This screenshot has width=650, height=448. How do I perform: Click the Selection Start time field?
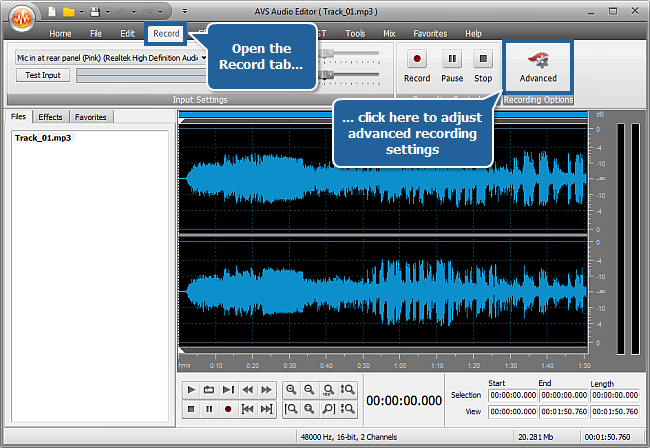513,395
